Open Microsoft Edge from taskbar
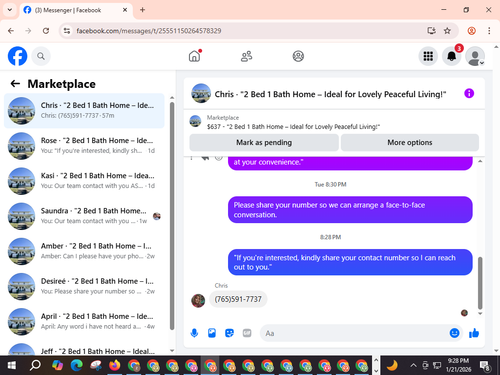Viewport: 500px width, 375px height. click(77, 365)
